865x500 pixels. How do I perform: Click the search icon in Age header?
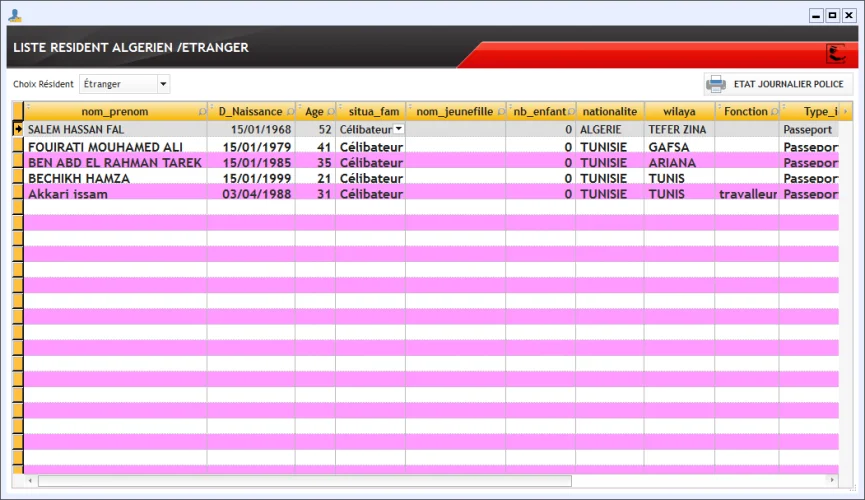click(331, 112)
